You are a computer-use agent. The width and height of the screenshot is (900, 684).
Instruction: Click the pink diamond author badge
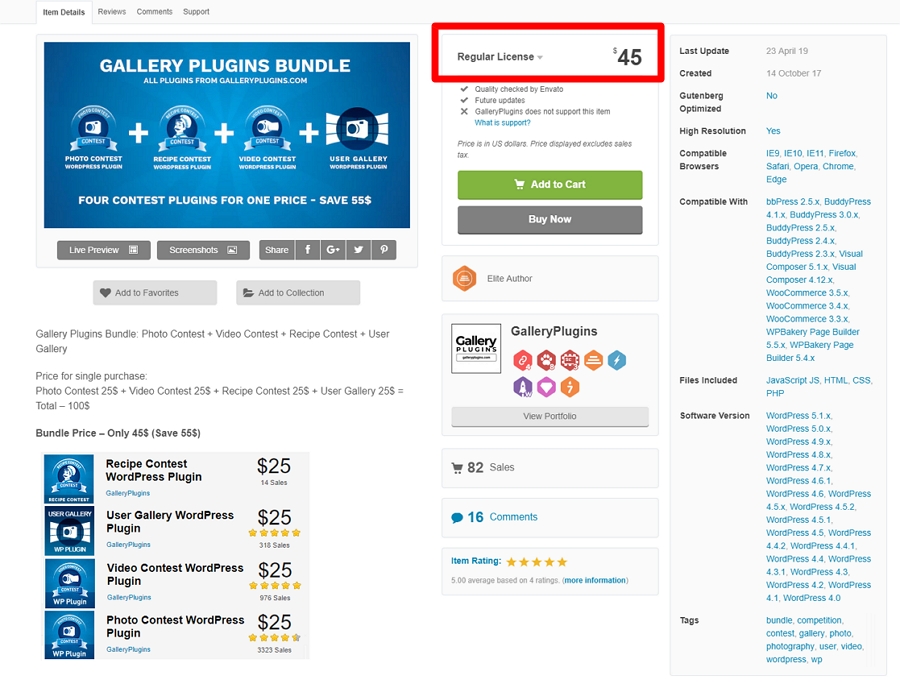coord(546,386)
